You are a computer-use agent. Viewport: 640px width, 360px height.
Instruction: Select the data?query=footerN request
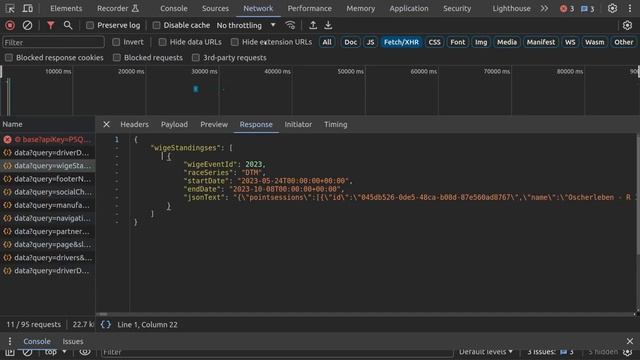coord(47,179)
